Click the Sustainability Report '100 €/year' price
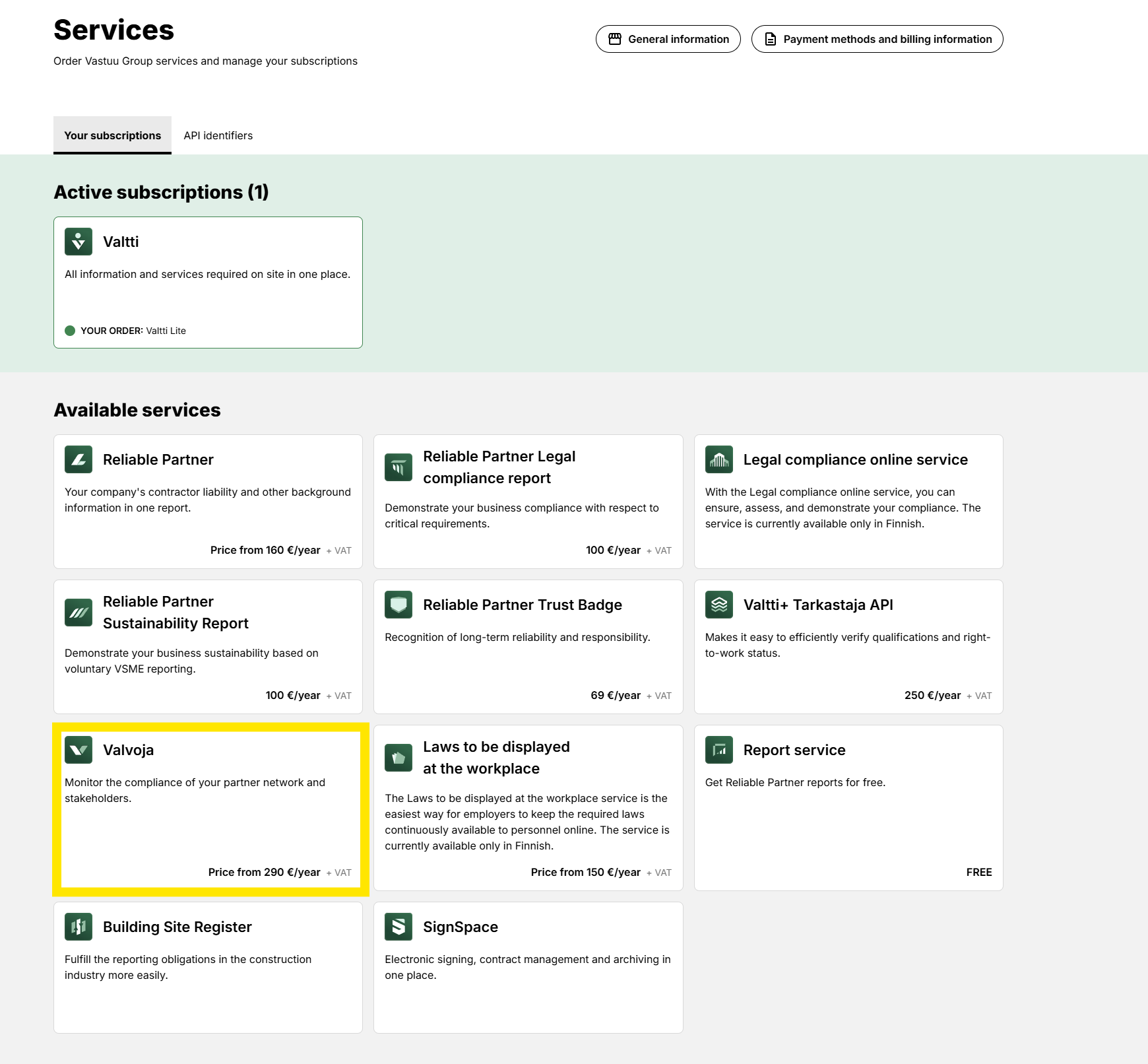 coord(293,695)
